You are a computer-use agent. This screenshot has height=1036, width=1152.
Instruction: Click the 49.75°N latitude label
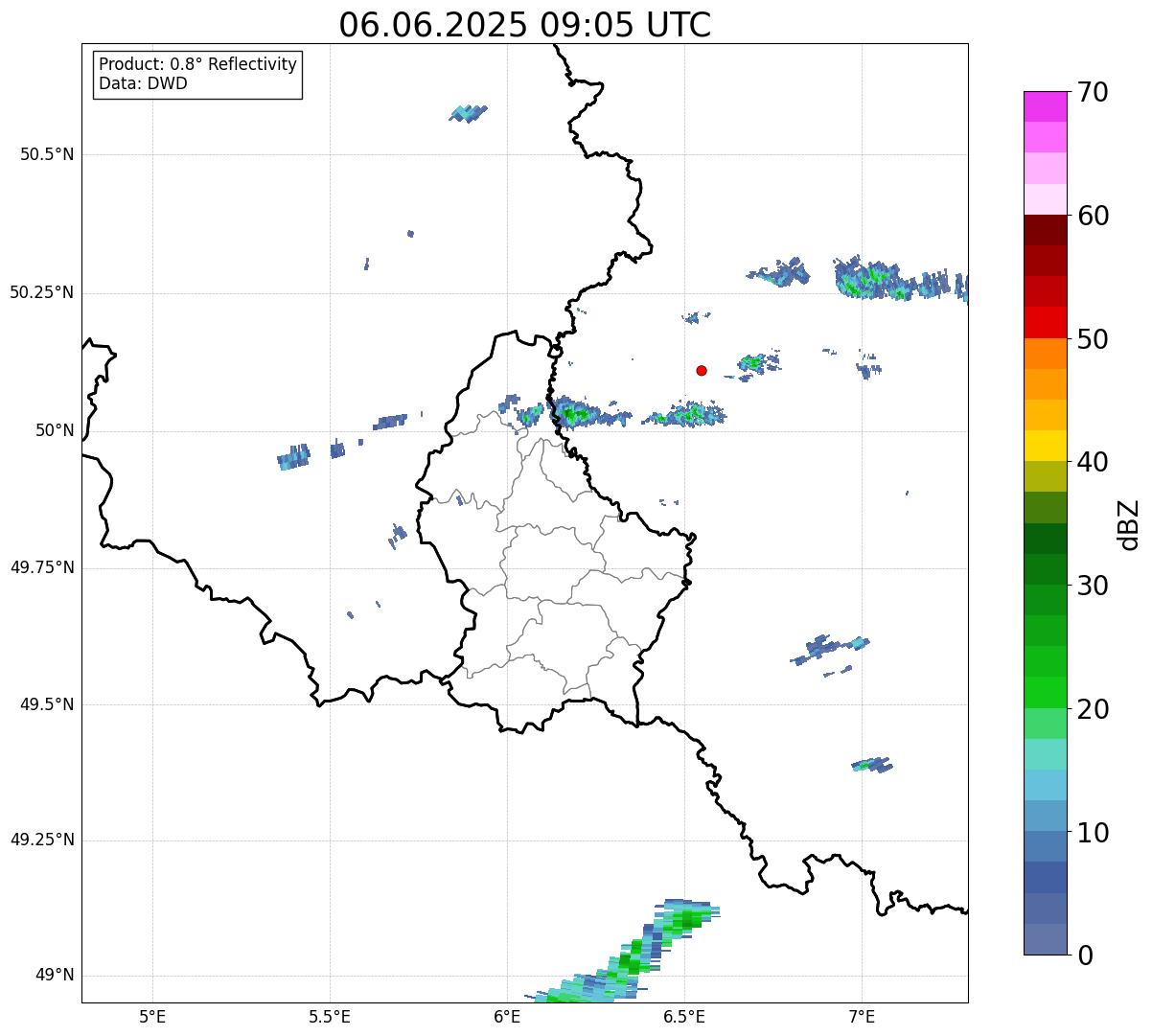(41, 567)
